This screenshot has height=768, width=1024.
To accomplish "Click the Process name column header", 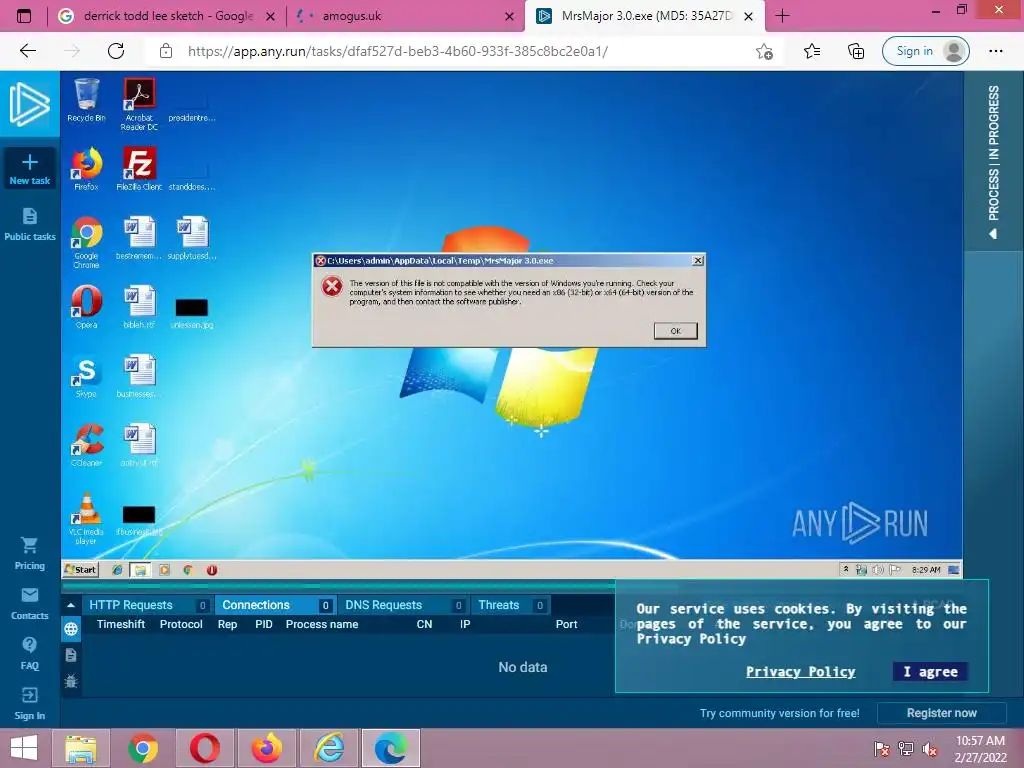I will pyautogui.click(x=321, y=624).
